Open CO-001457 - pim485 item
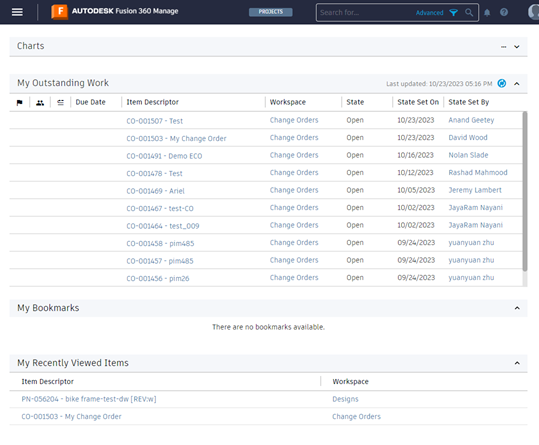The image size is (539, 445). pyautogui.click(x=160, y=261)
